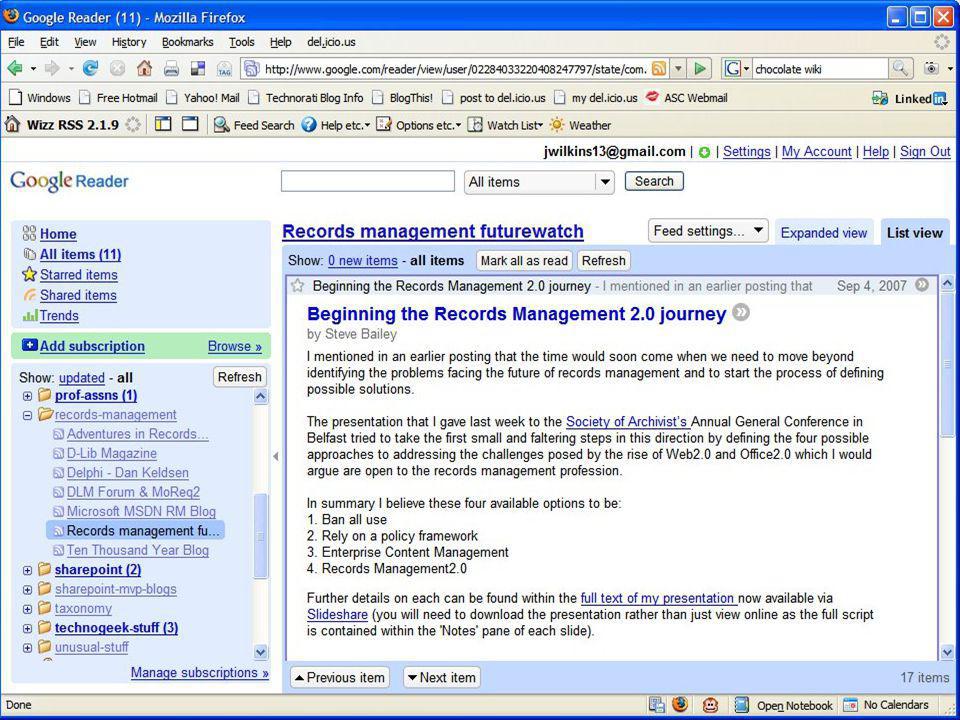Click the No Calendars status bar item
This screenshot has height=720, width=960.
(x=887, y=705)
